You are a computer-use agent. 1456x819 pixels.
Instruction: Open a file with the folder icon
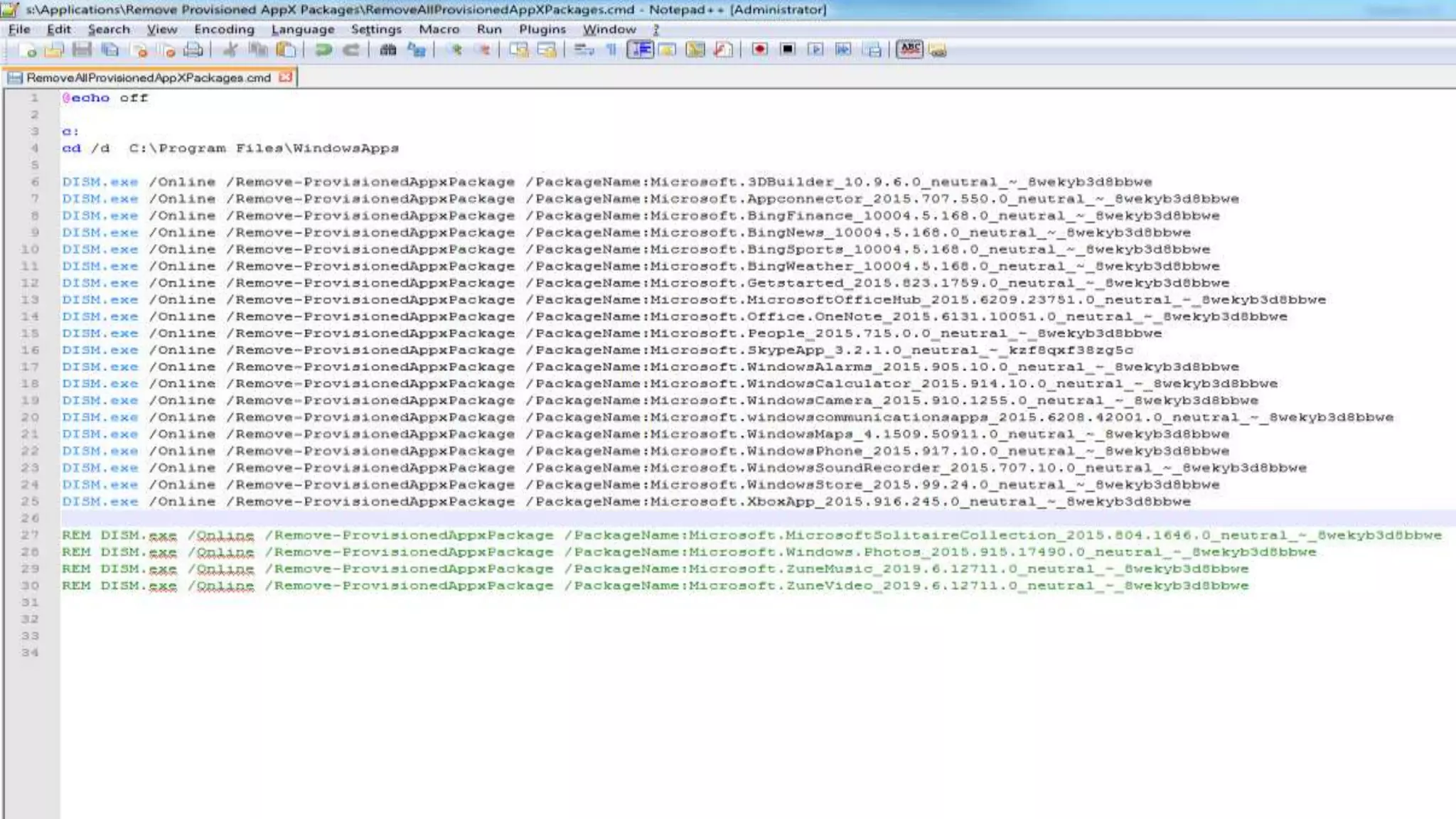[54, 50]
